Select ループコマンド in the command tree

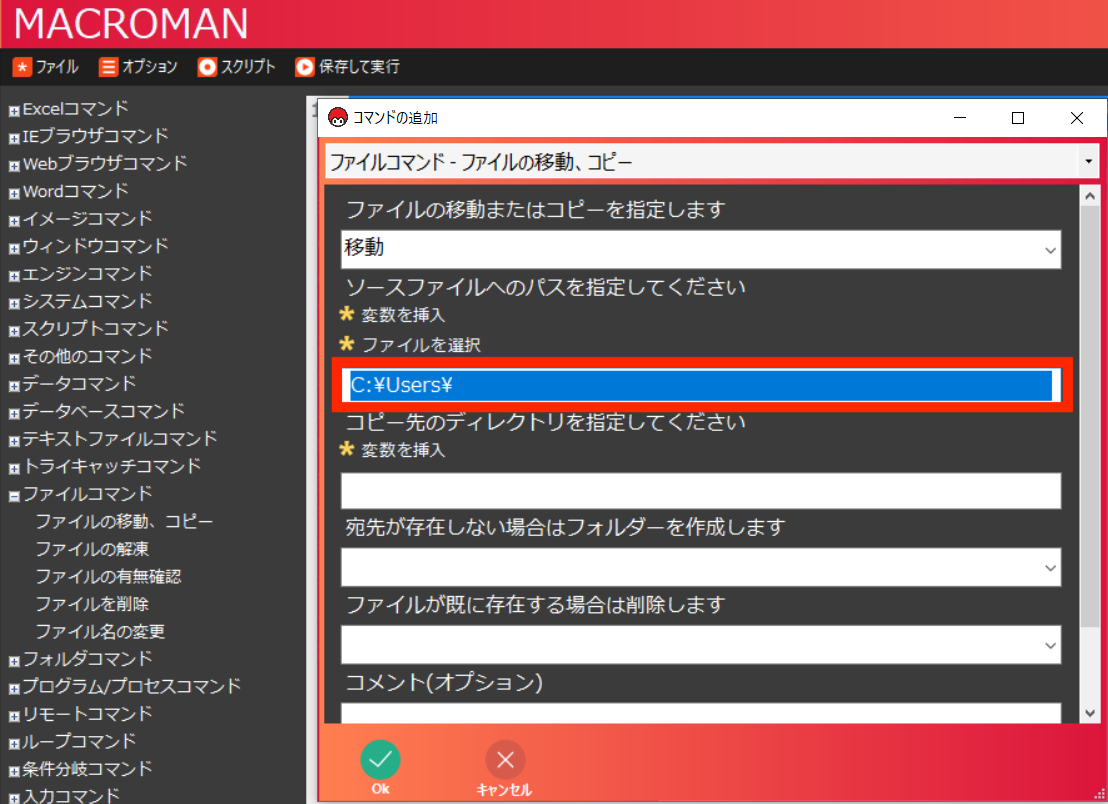point(79,742)
